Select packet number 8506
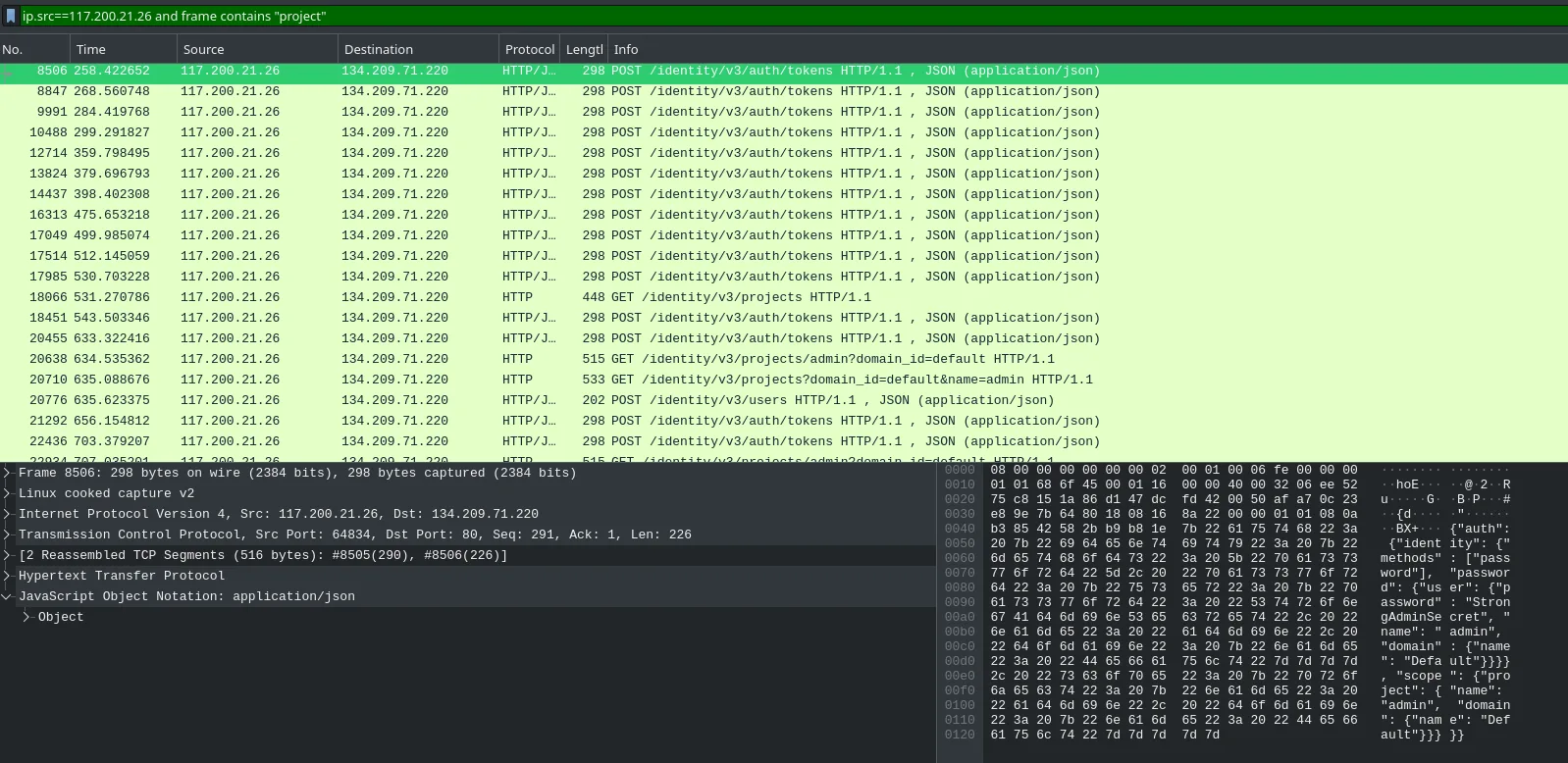This screenshot has width=1568, height=763. pyautogui.click(x=784, y=71)
